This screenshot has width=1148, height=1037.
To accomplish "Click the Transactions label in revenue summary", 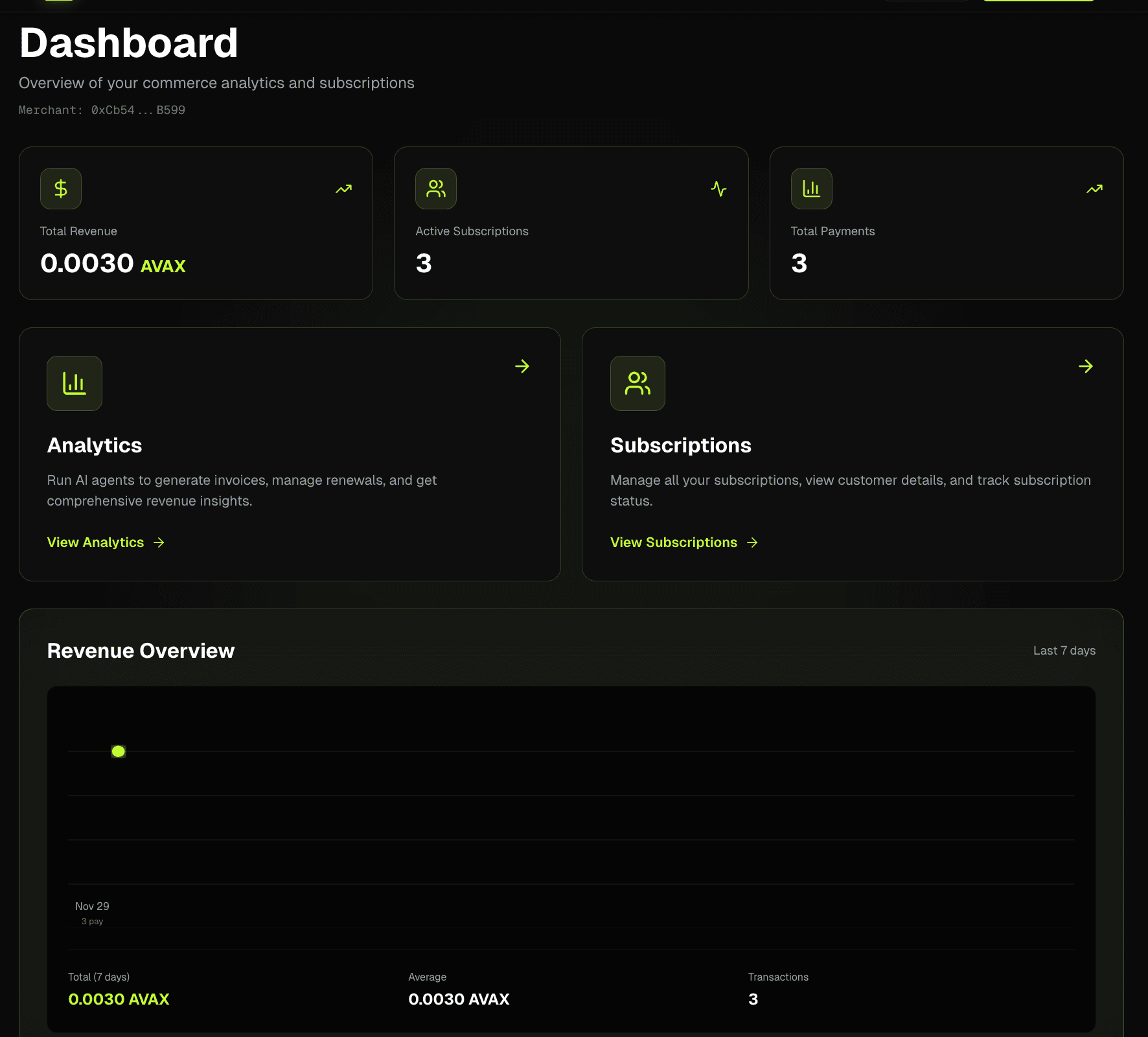I will (x=778, y=977).
